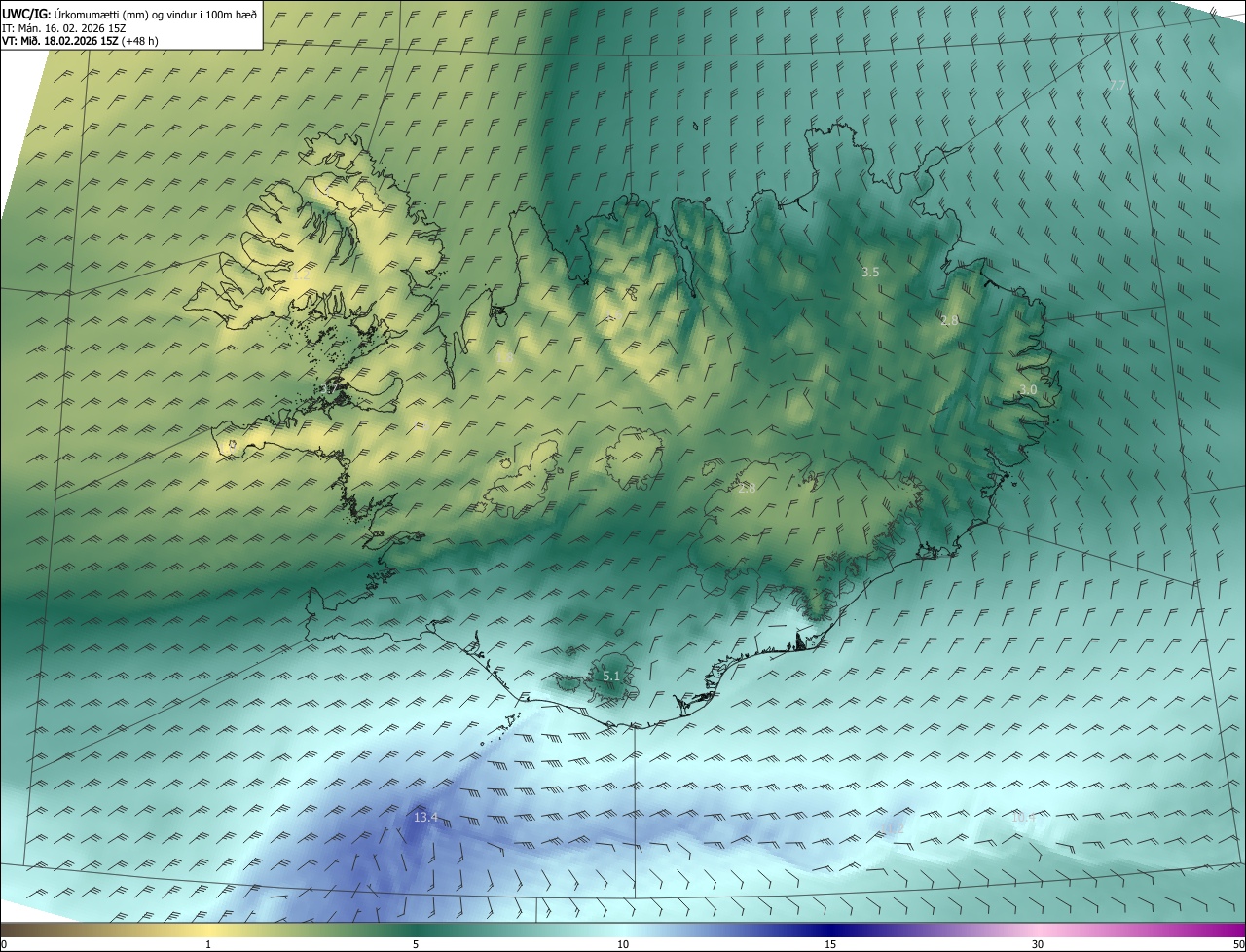Click the 7.7 value in the top-right sea area
The width and height of the screenshot is (1246, 952).
click(1118, 86)
